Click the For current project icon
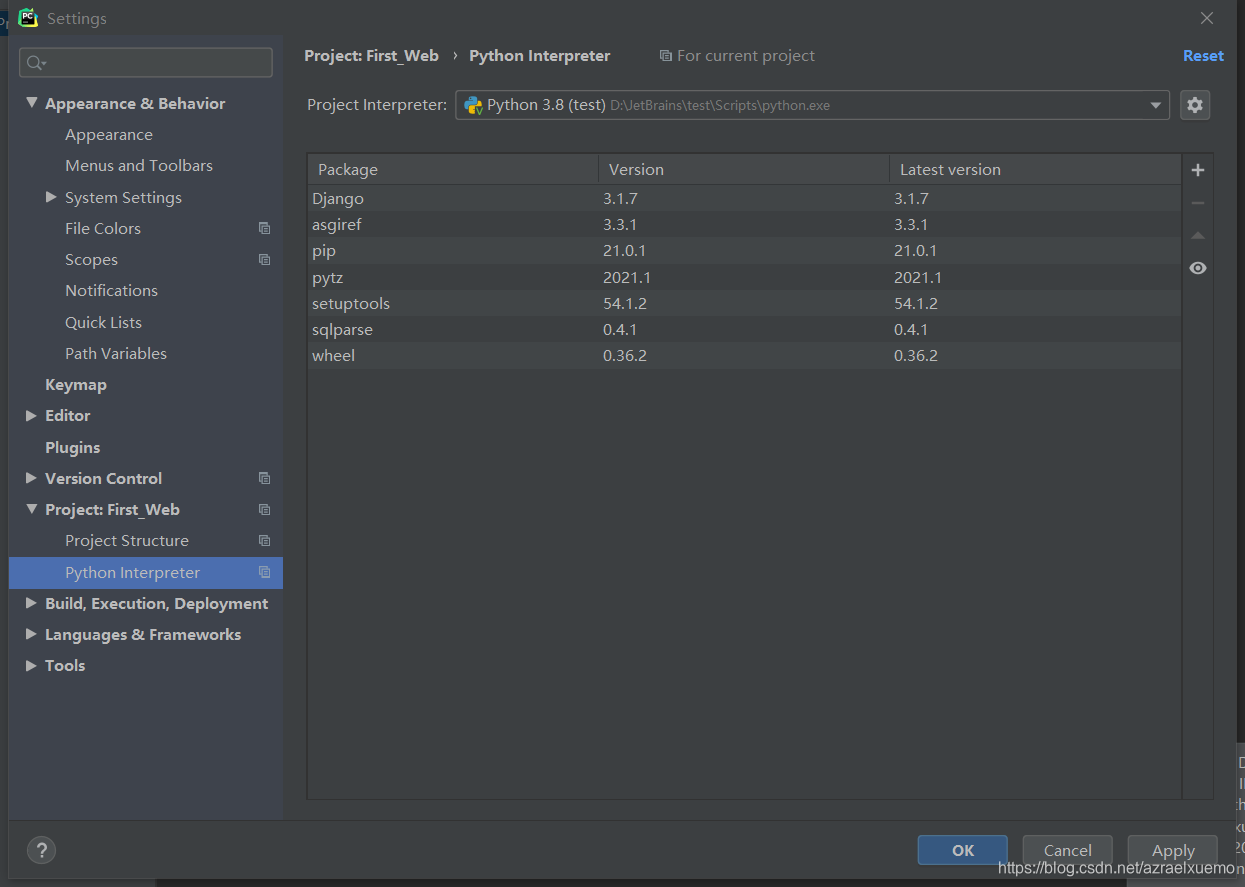Image resolution: width=1245 pixels, height=887 pixels. tap(666, 56)
